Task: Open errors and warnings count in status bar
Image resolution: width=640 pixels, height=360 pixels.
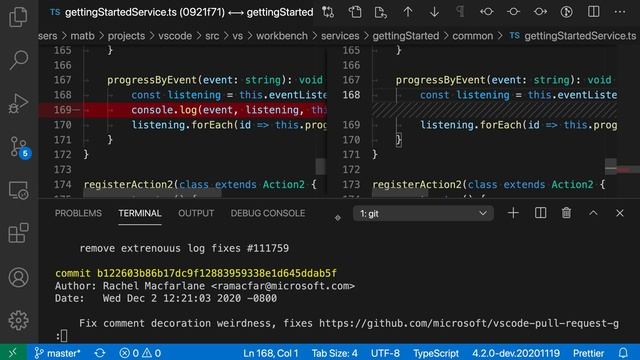Action: (x=140, y=353)
